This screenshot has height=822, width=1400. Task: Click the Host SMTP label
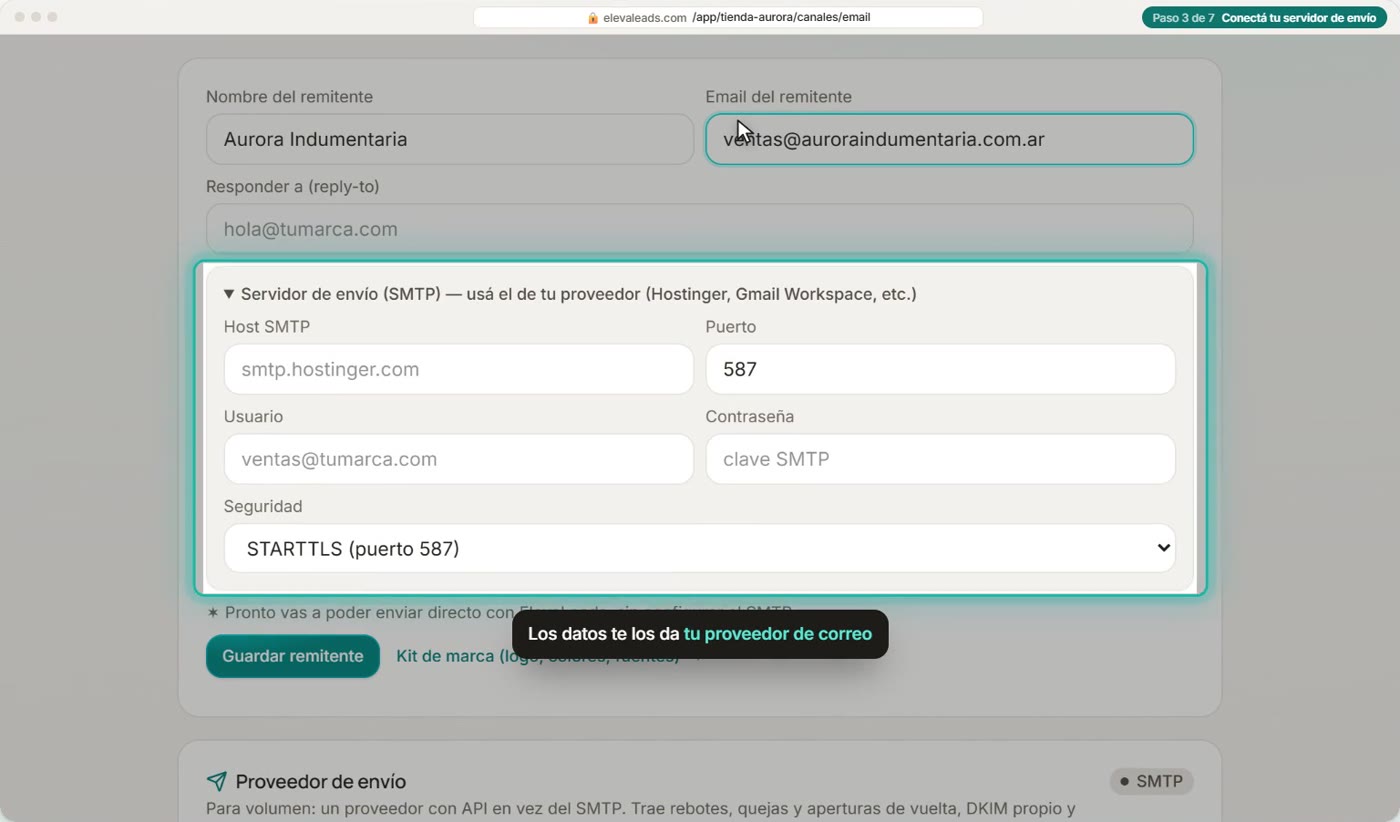(x=267, y=327)
